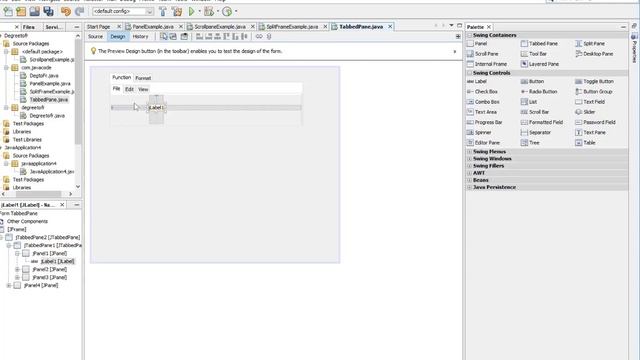The height and width of the screenshot is (360, 640).
Task: Open TabbedPane.java in project tree
Action: point(49,100)
